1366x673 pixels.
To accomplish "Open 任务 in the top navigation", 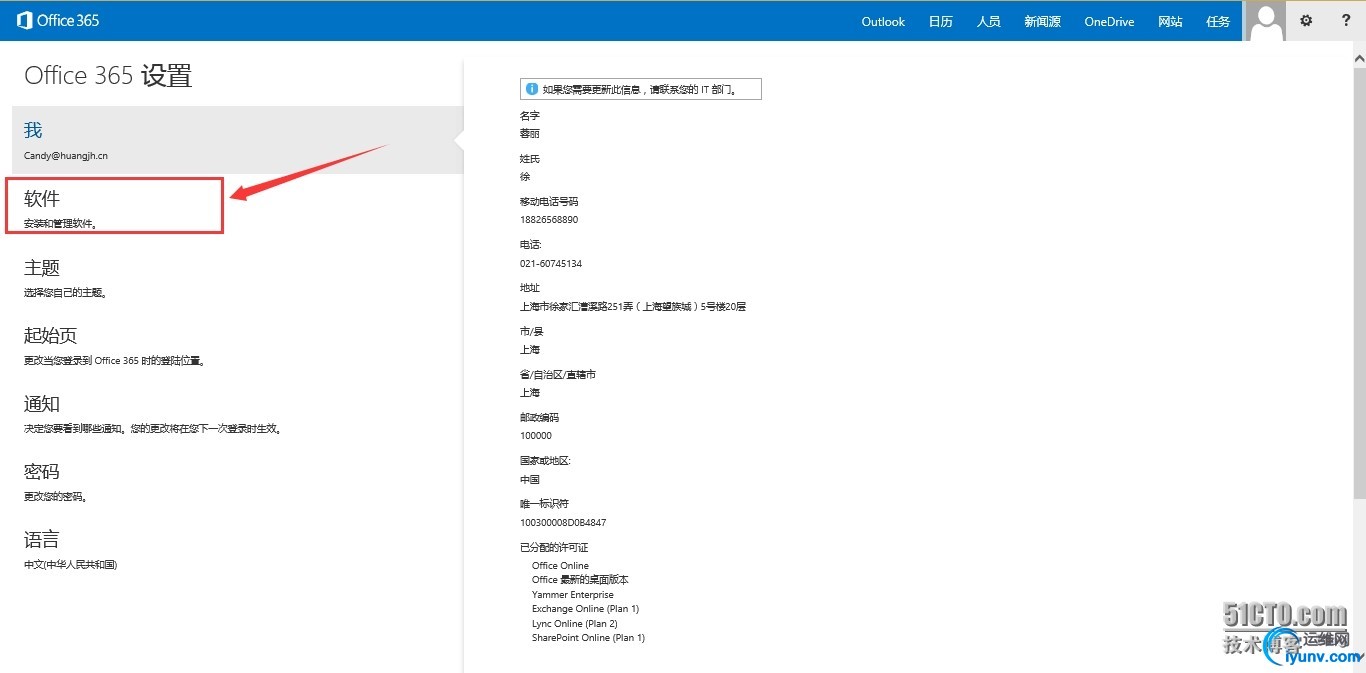I will [x=1218, y=21].
